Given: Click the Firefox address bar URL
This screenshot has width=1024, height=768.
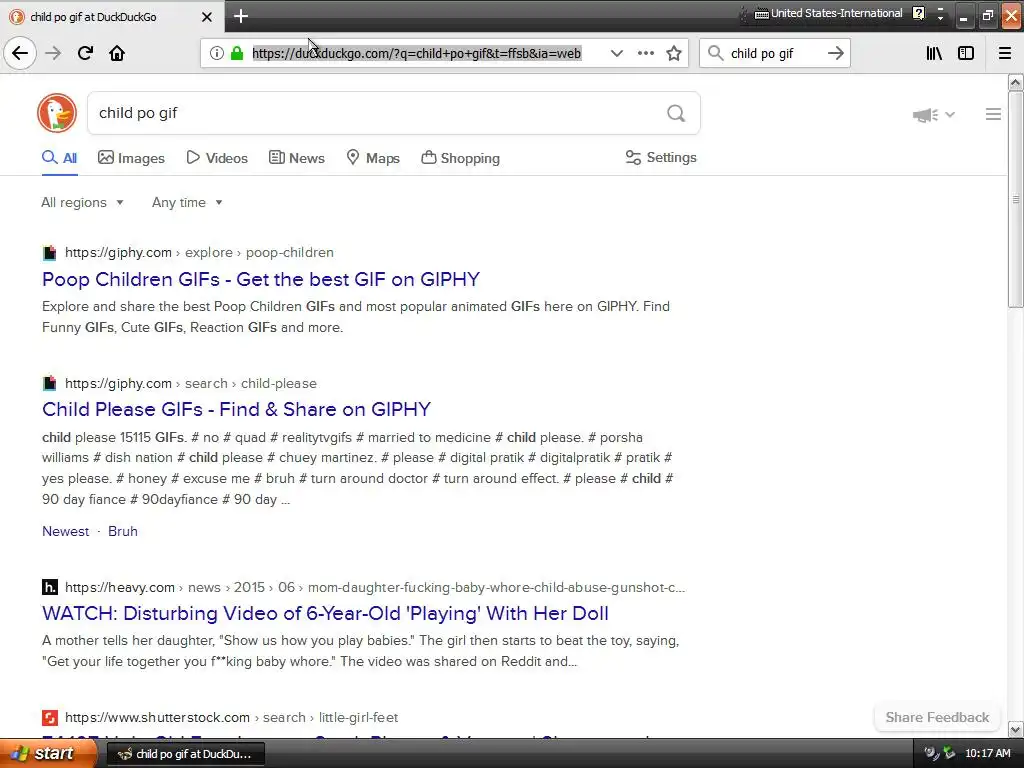Looking at the screenshot, I should (x=417, y=54).
